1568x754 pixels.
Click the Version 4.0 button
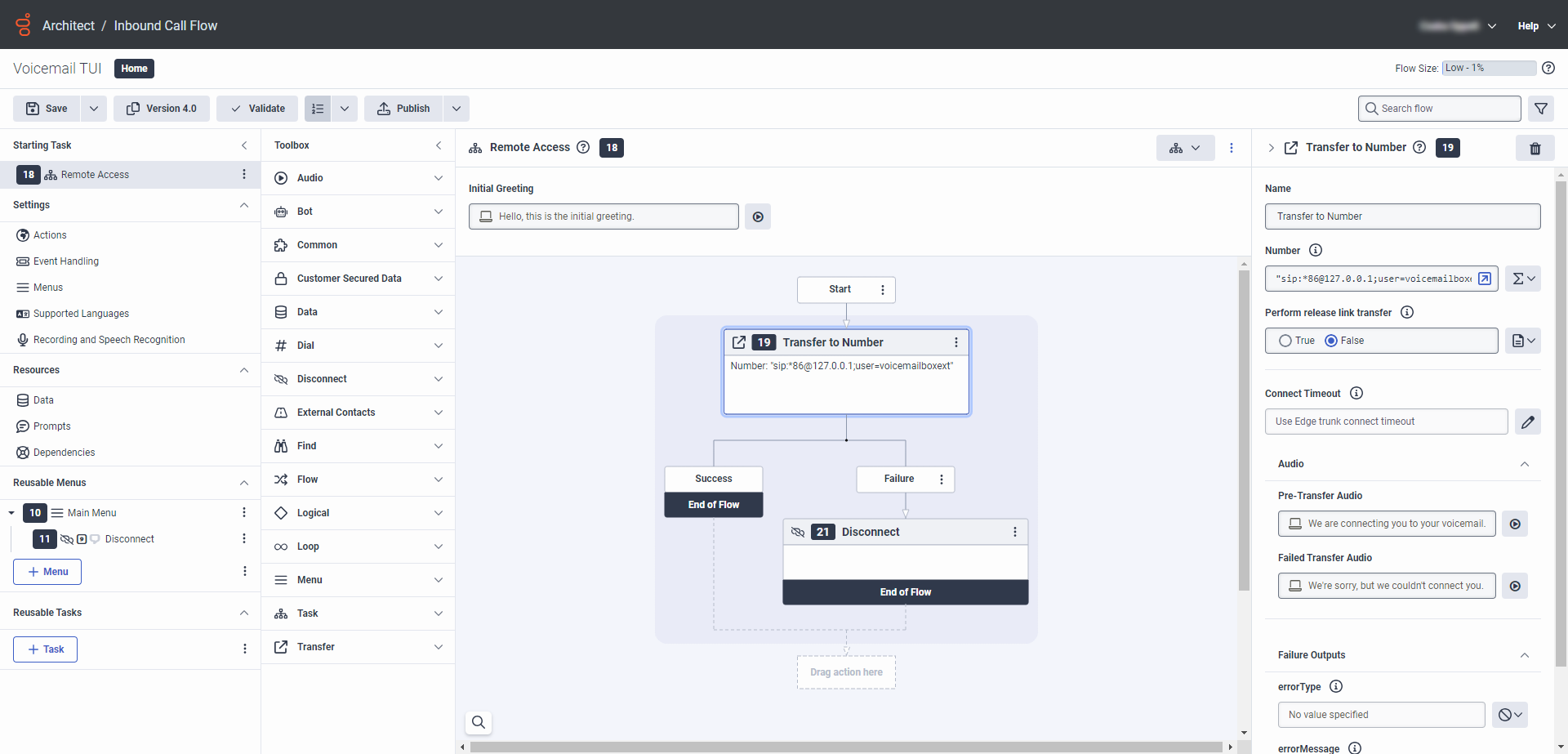(x=162, y=109)
